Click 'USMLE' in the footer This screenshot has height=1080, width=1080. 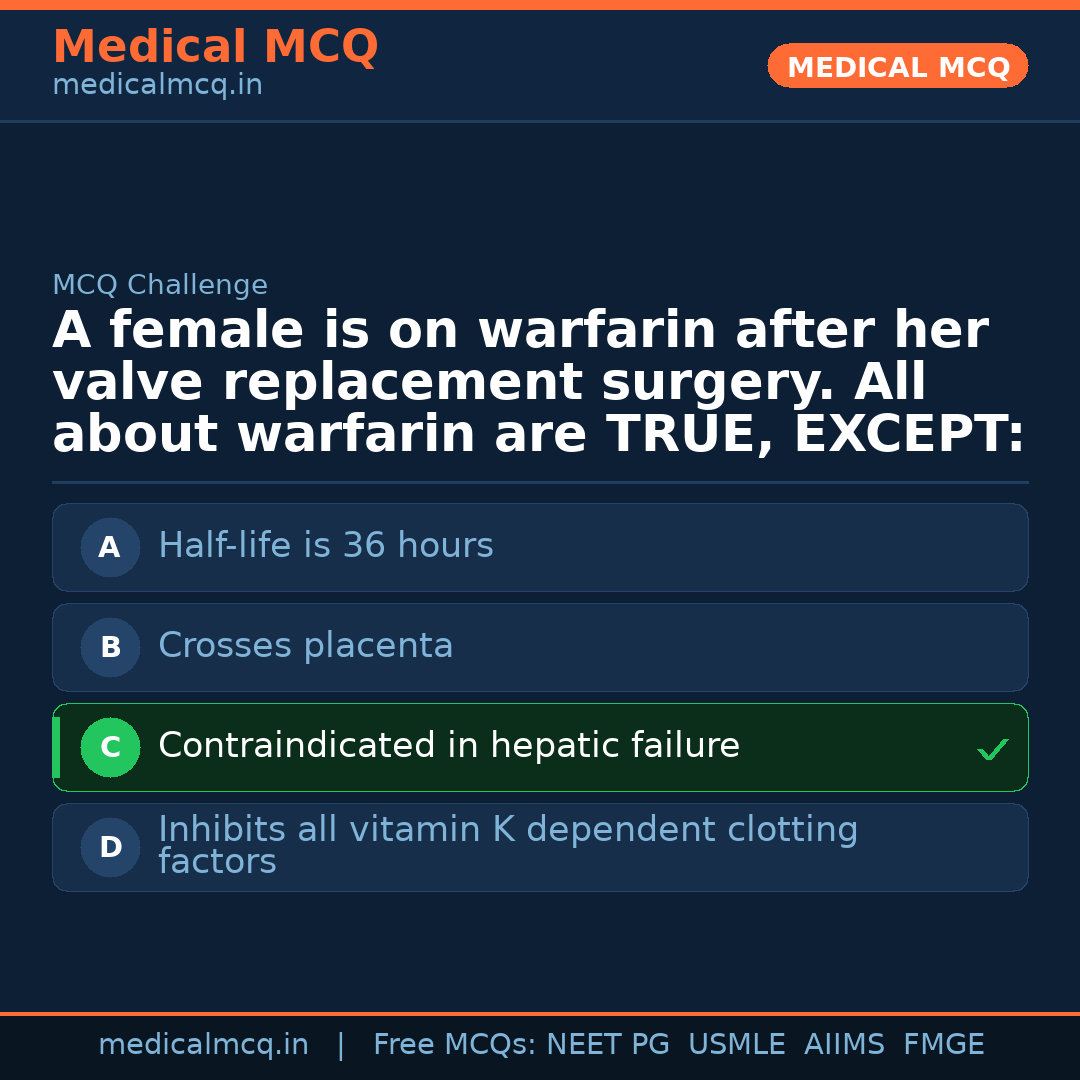pos(737,1045)
